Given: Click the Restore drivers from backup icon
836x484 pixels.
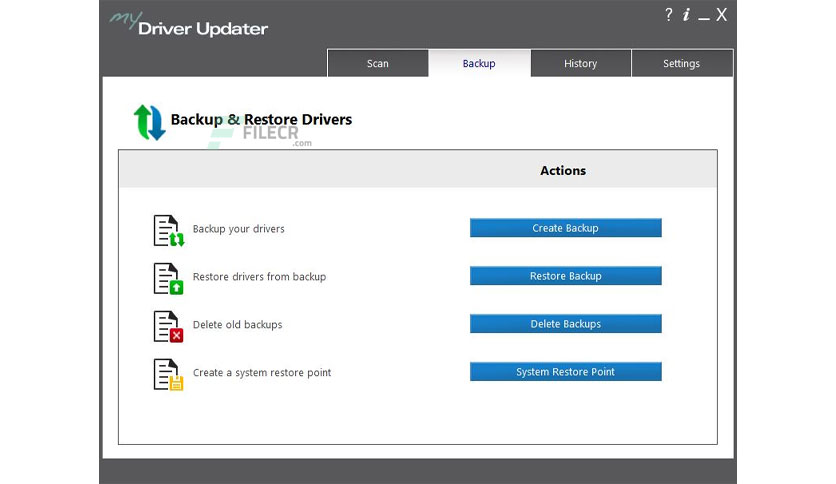Looking at the screenshot, I should pyautogui.click(x=168, y=278).
